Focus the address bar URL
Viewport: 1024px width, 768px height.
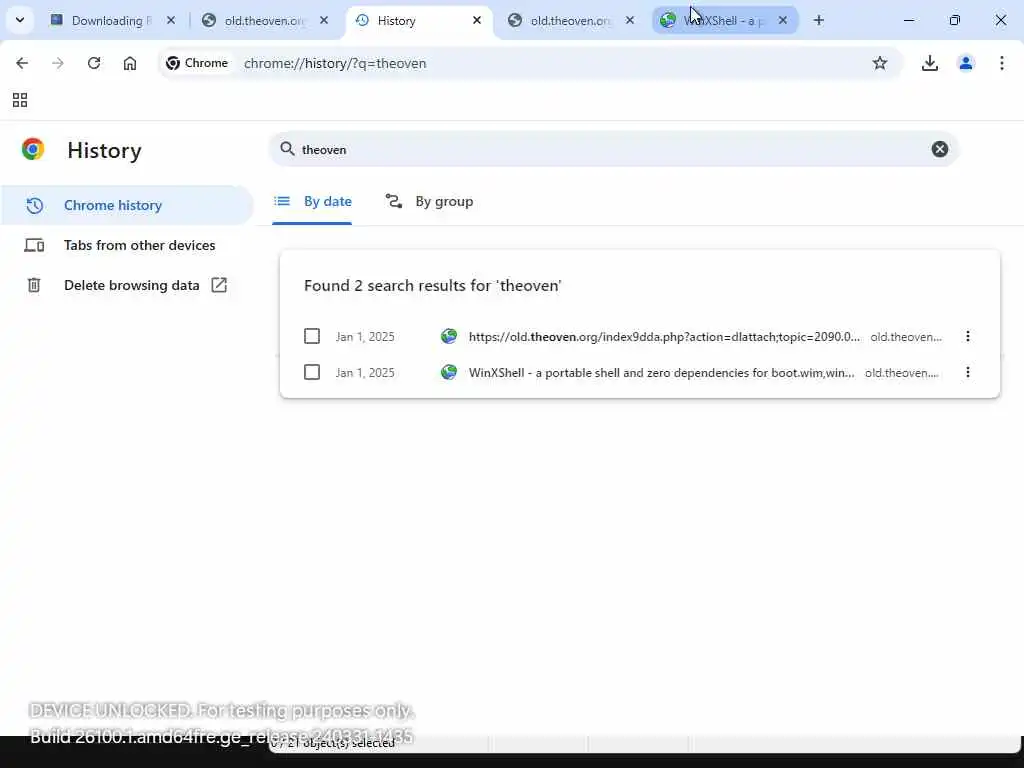tap(335, 63)
